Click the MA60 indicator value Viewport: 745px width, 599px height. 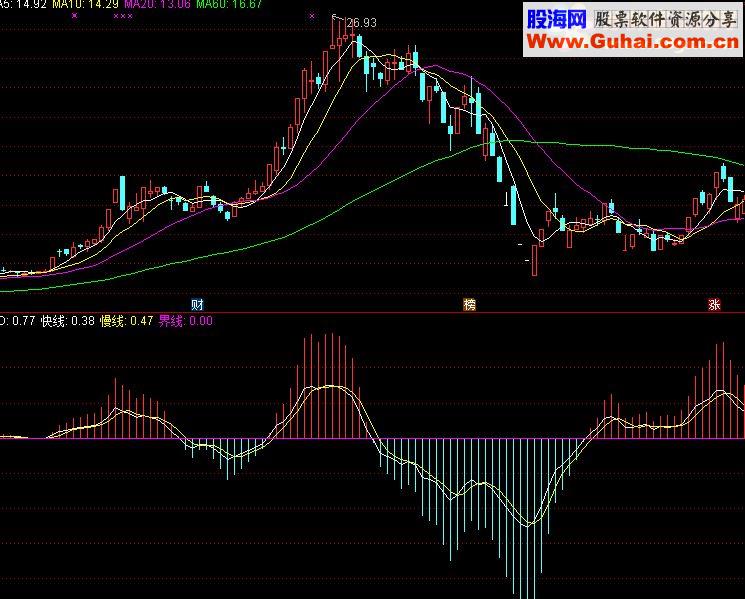[229, 4]
